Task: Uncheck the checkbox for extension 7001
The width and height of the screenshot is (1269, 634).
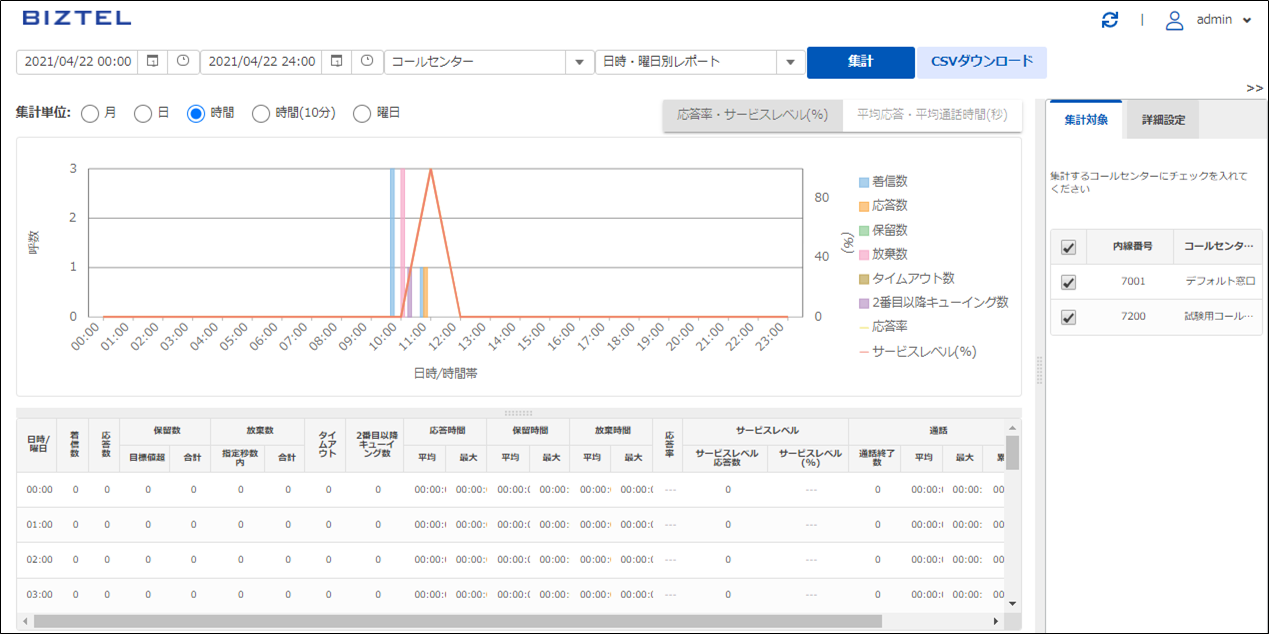Action: click(x=1068, y=282)
